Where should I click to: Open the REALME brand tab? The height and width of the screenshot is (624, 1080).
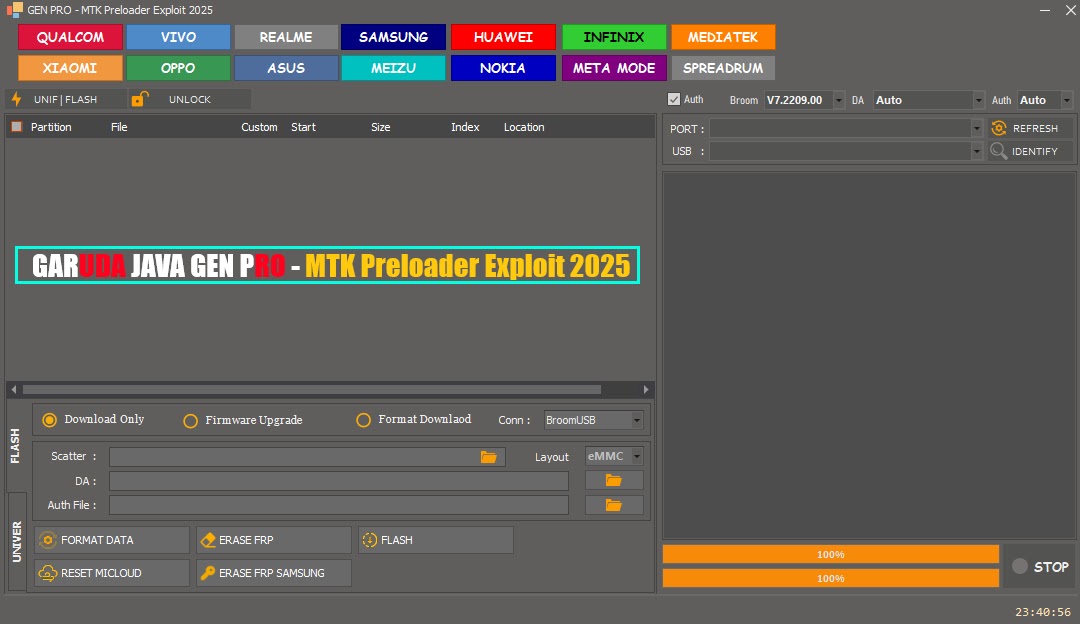point(286,37)
